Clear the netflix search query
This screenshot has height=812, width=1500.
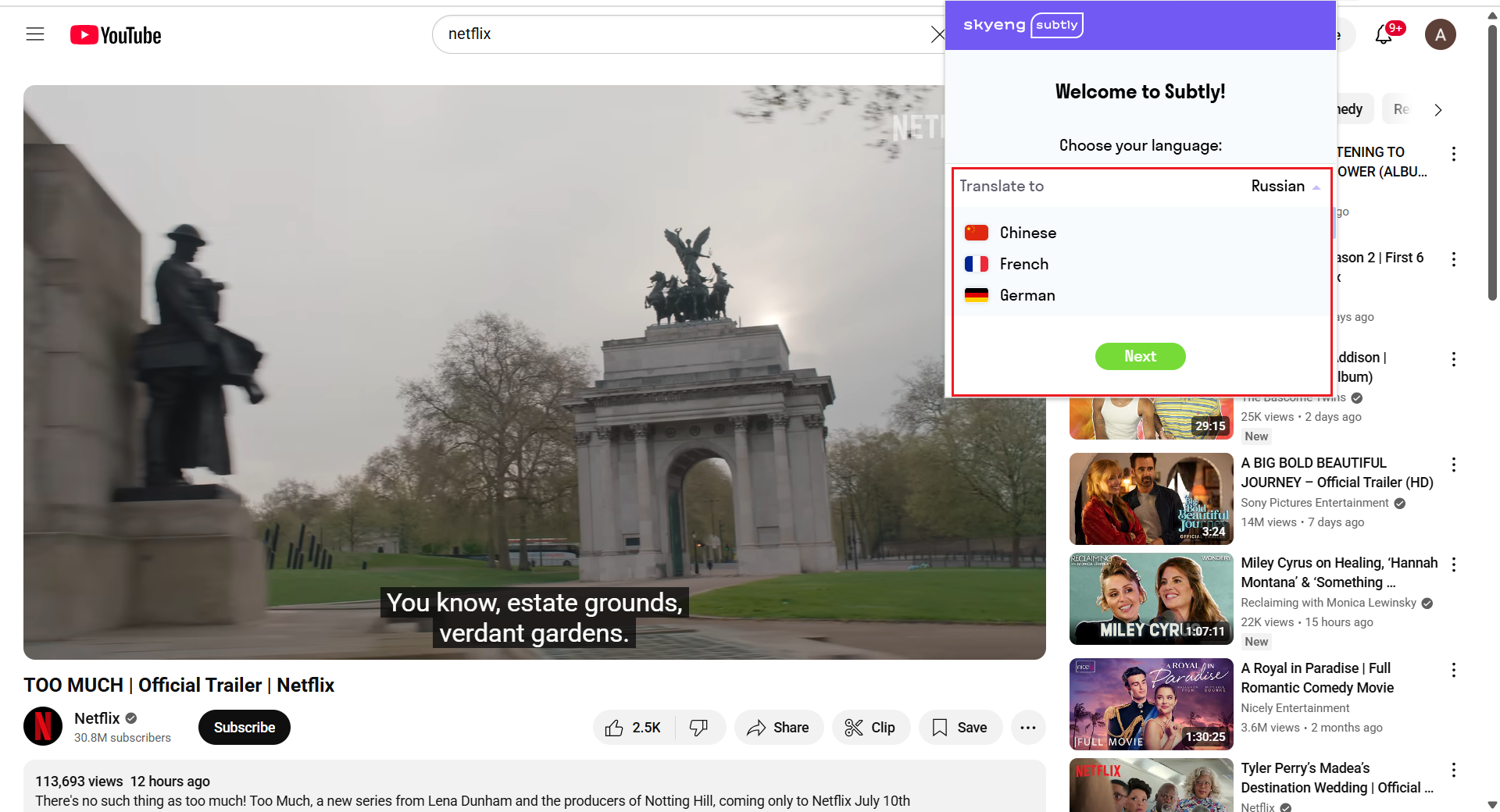coord(937,34)
